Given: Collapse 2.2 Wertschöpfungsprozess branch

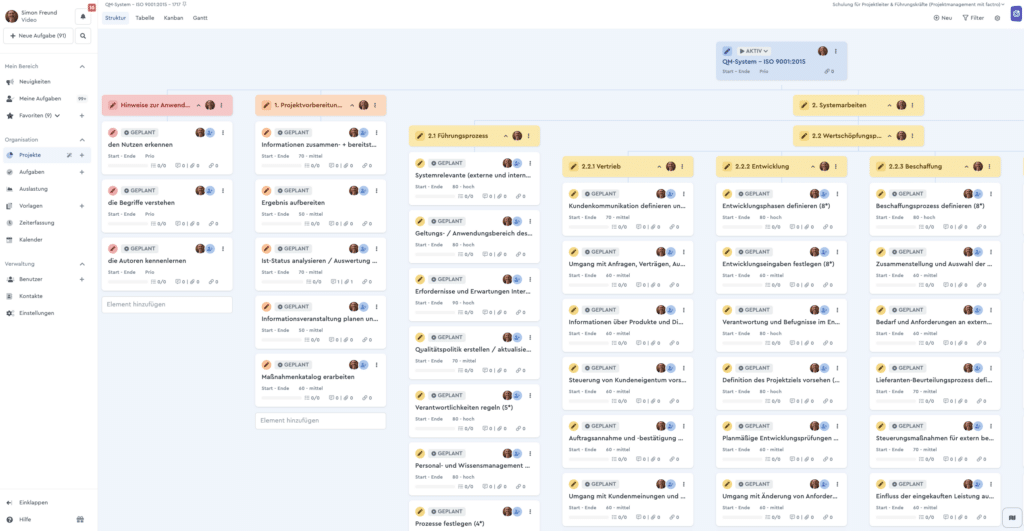Looking at the screenshot, I should (889, 136).
